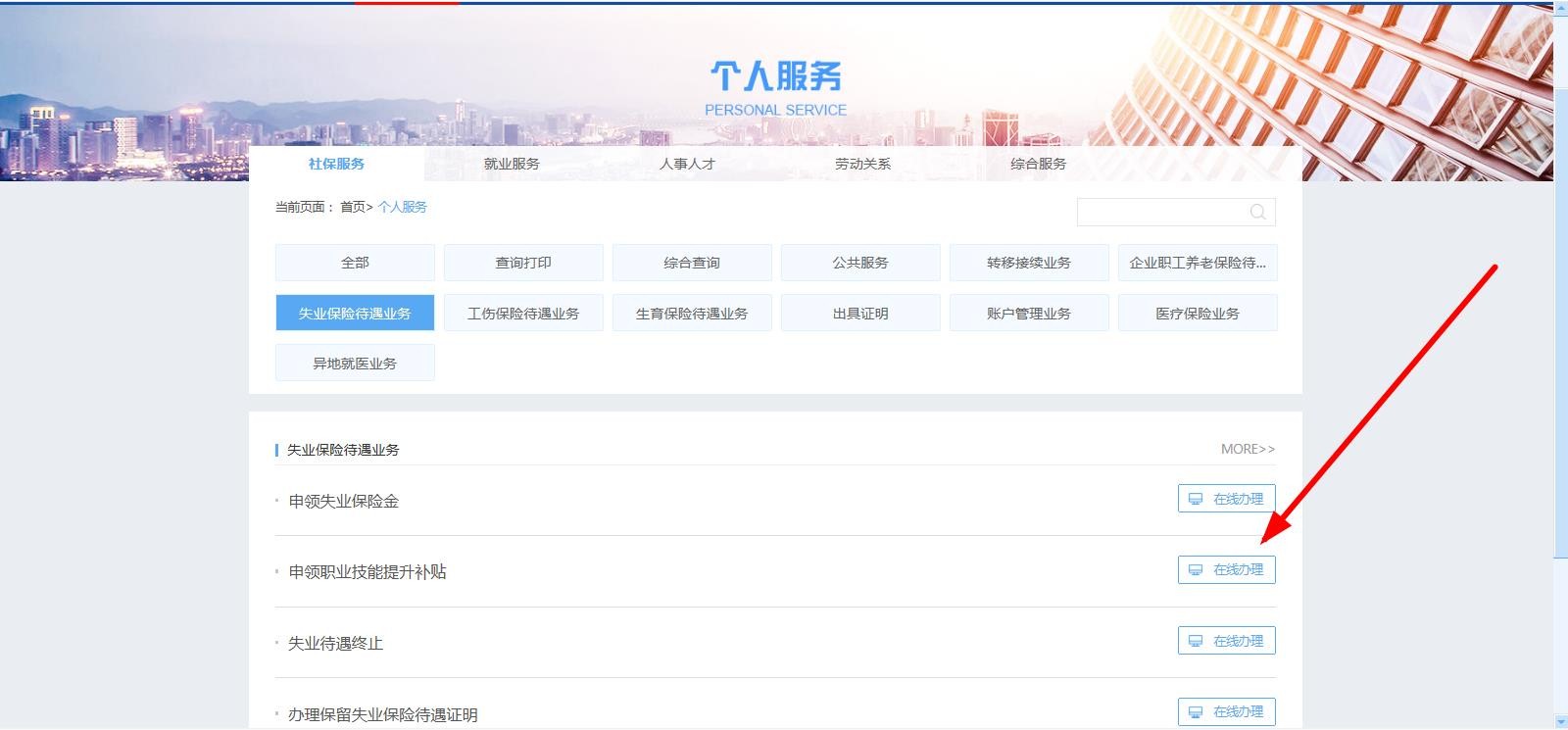This screenshot has height=730, width=1568.
Task: Open the 申领职业技能提升补贴 service item
Action: click(367, 572)
